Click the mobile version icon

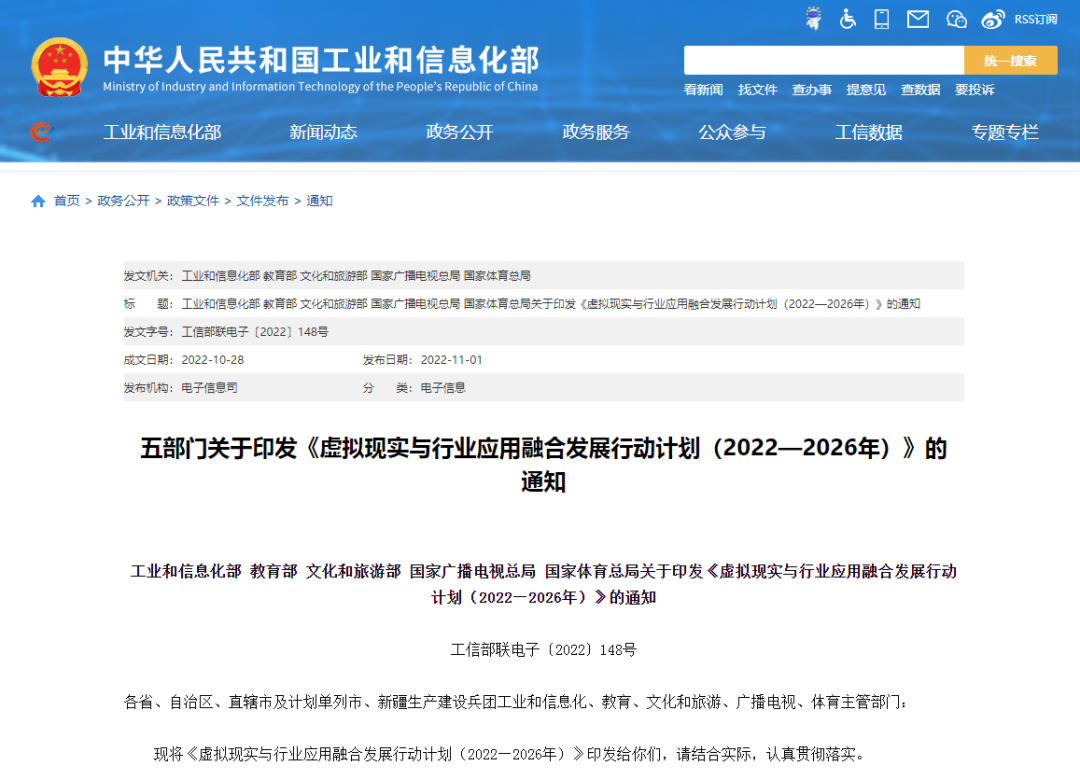coord(881,18)
